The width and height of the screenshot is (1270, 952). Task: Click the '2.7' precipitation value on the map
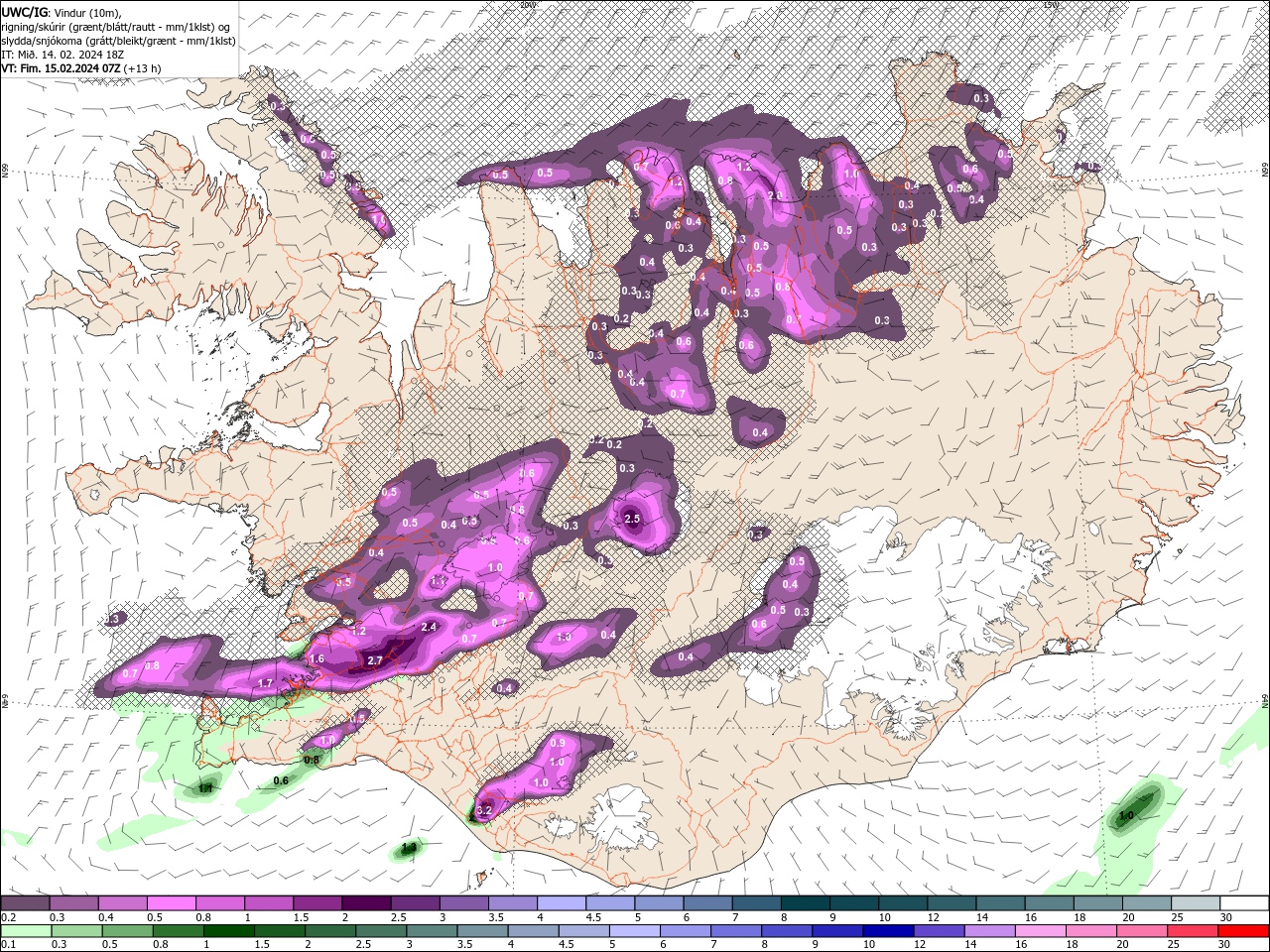click(375, 660)
